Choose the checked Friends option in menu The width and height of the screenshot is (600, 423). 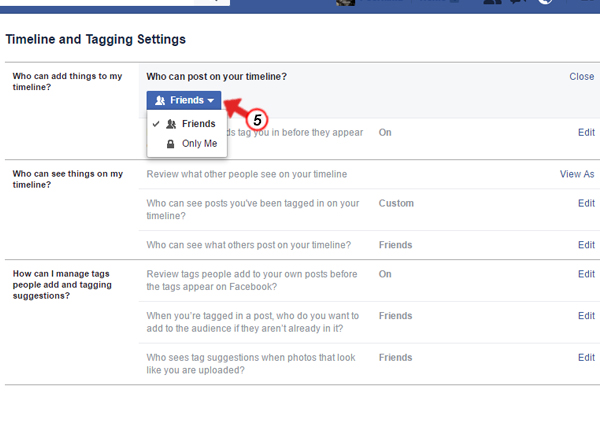tap(197, 124)
